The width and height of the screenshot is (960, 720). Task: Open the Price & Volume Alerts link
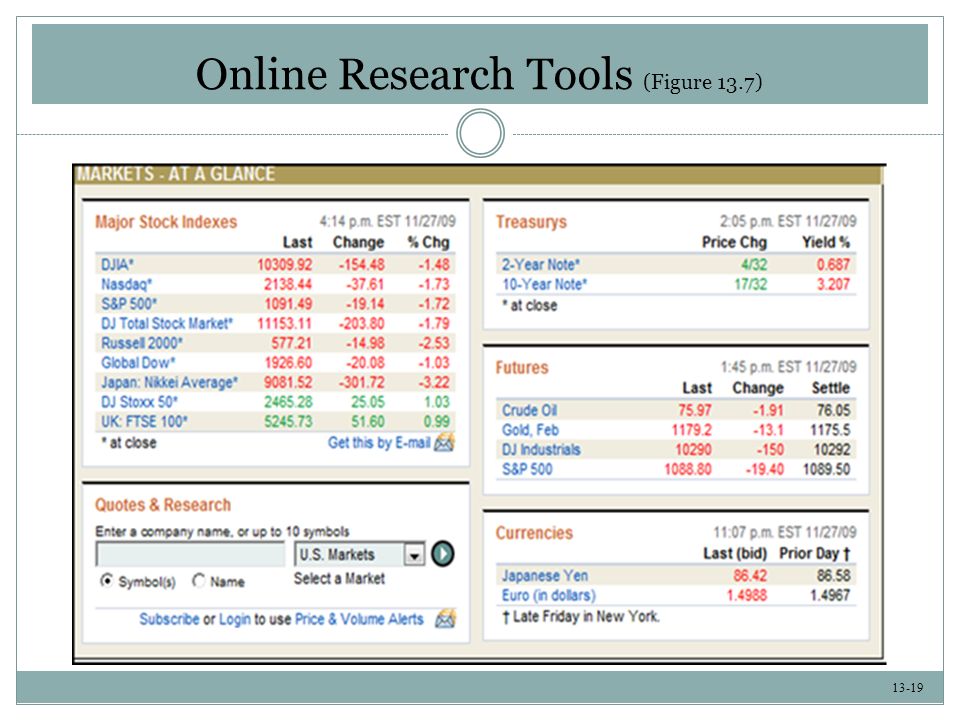359,619
